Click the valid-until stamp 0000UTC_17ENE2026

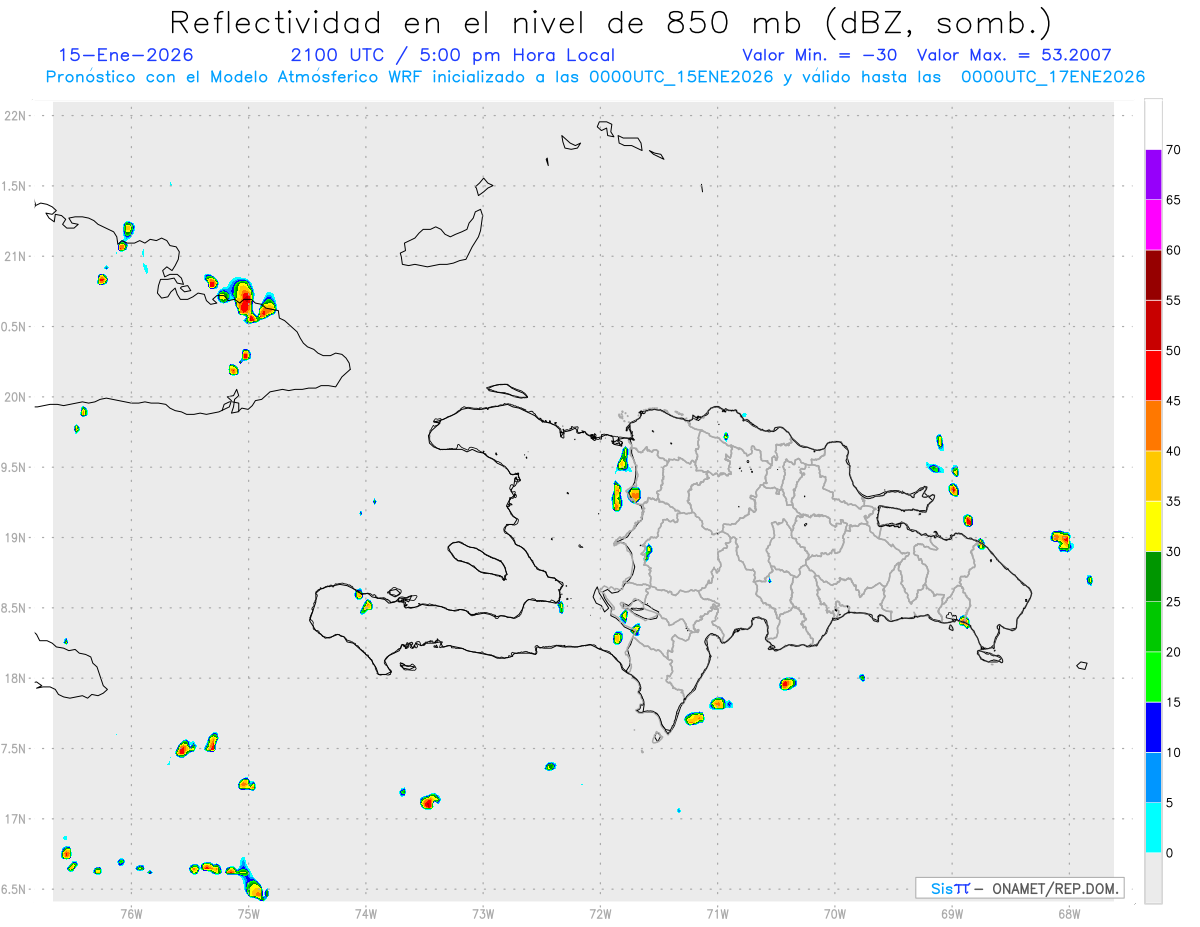(1051, 77)
